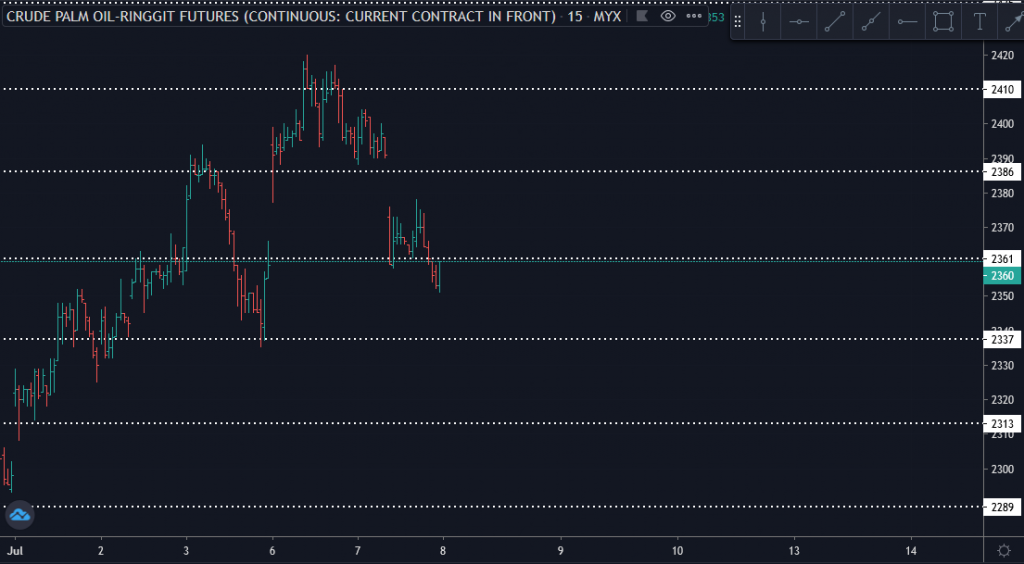Select the horizontal ray tool
Screen dimensions: 1024x564
click(907, 23)
